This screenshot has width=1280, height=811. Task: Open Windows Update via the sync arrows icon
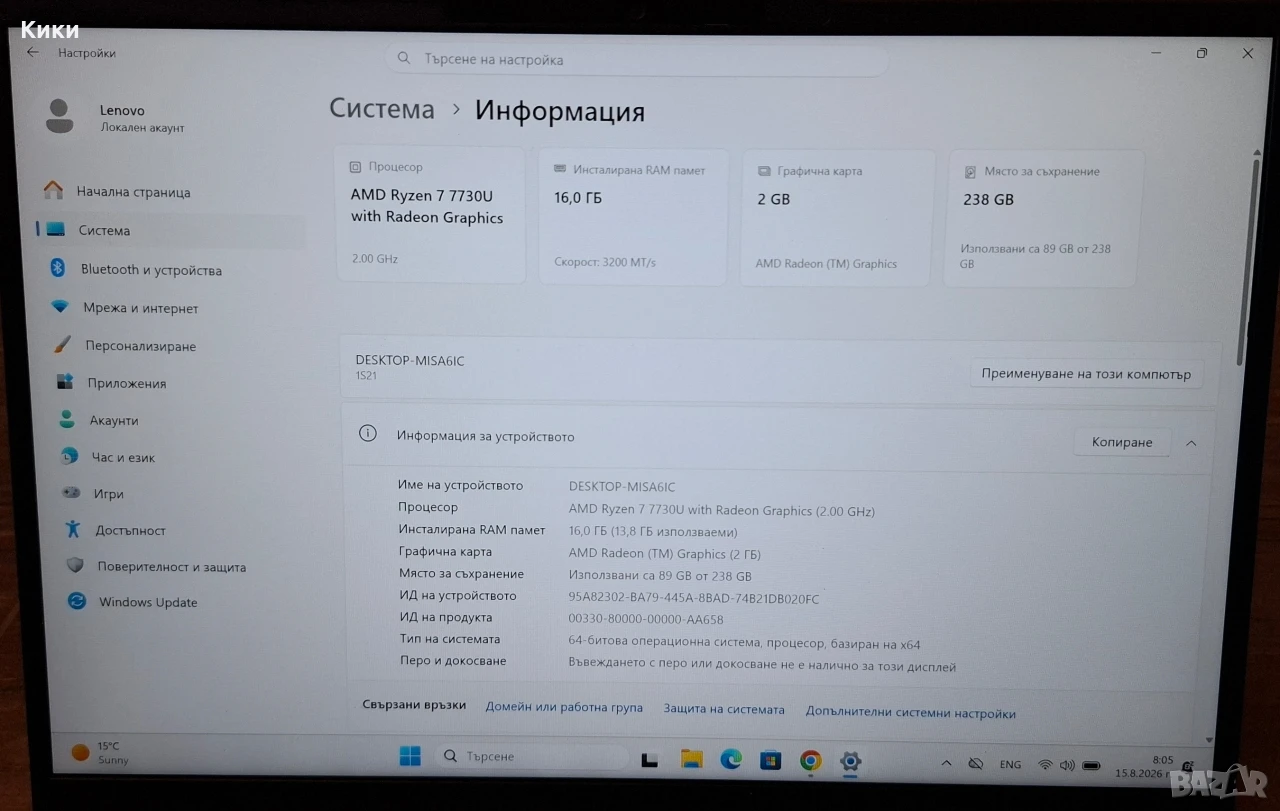point(77,601)
